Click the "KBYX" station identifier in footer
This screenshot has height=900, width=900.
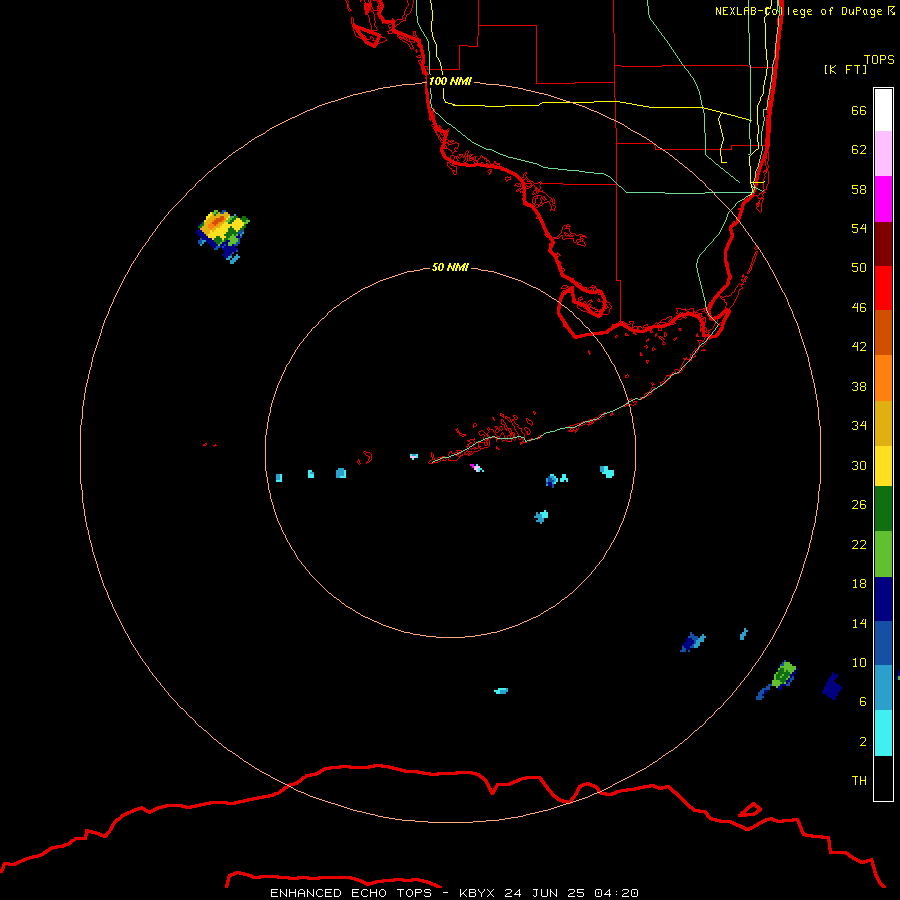(x=478, y=893)
